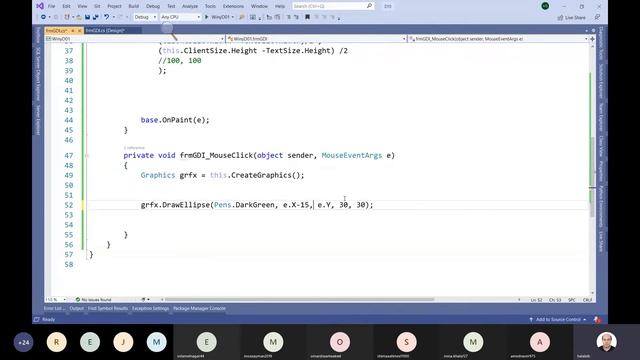The image size is (640, 360).
Task: Click the feedback icon beside Live Share
Action: pyautogui.click(x=597, y=17)
